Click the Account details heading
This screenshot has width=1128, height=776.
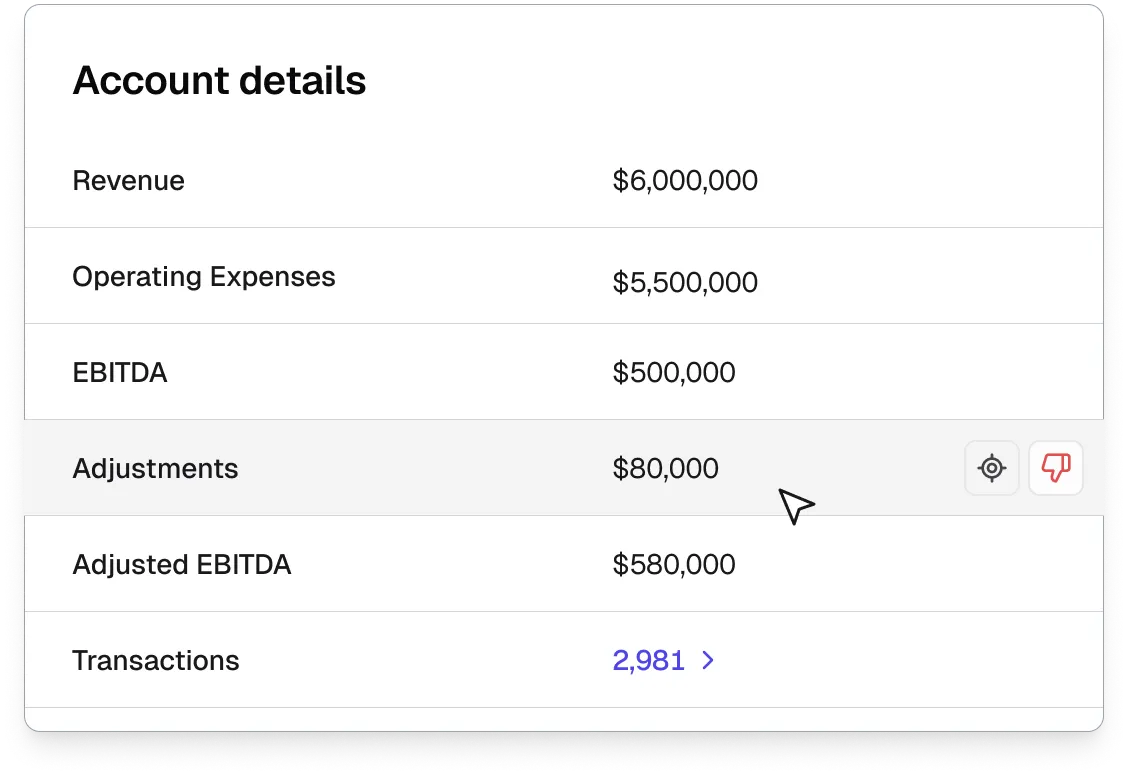pyautogui.click(x=219, y=80)
